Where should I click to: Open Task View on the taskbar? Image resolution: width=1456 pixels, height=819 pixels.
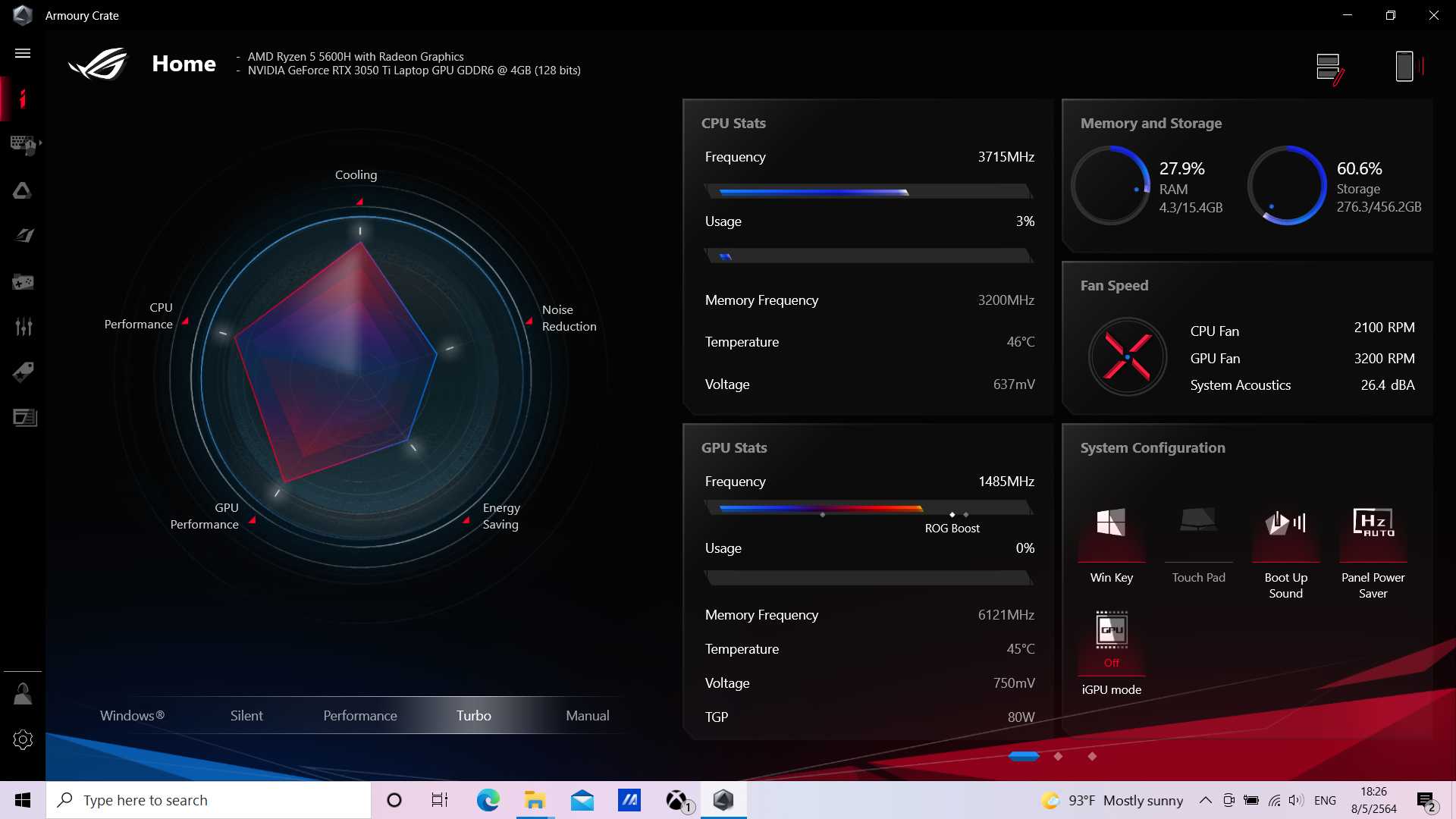440,800
